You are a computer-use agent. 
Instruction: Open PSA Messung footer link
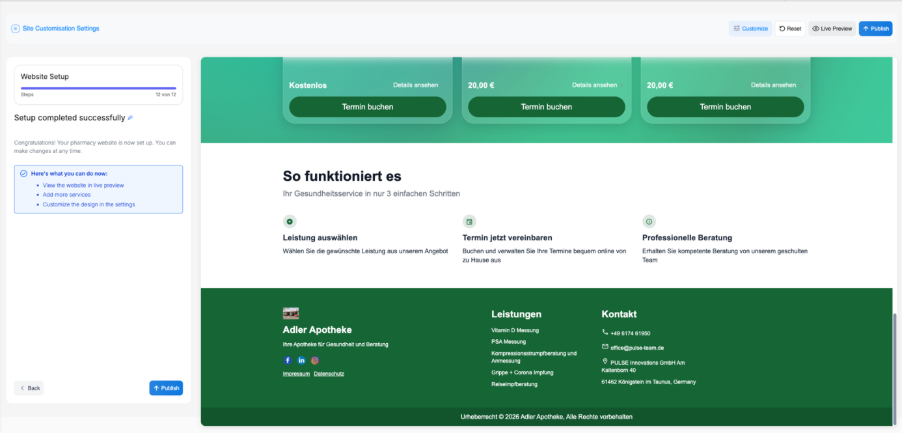pos(509,342)
